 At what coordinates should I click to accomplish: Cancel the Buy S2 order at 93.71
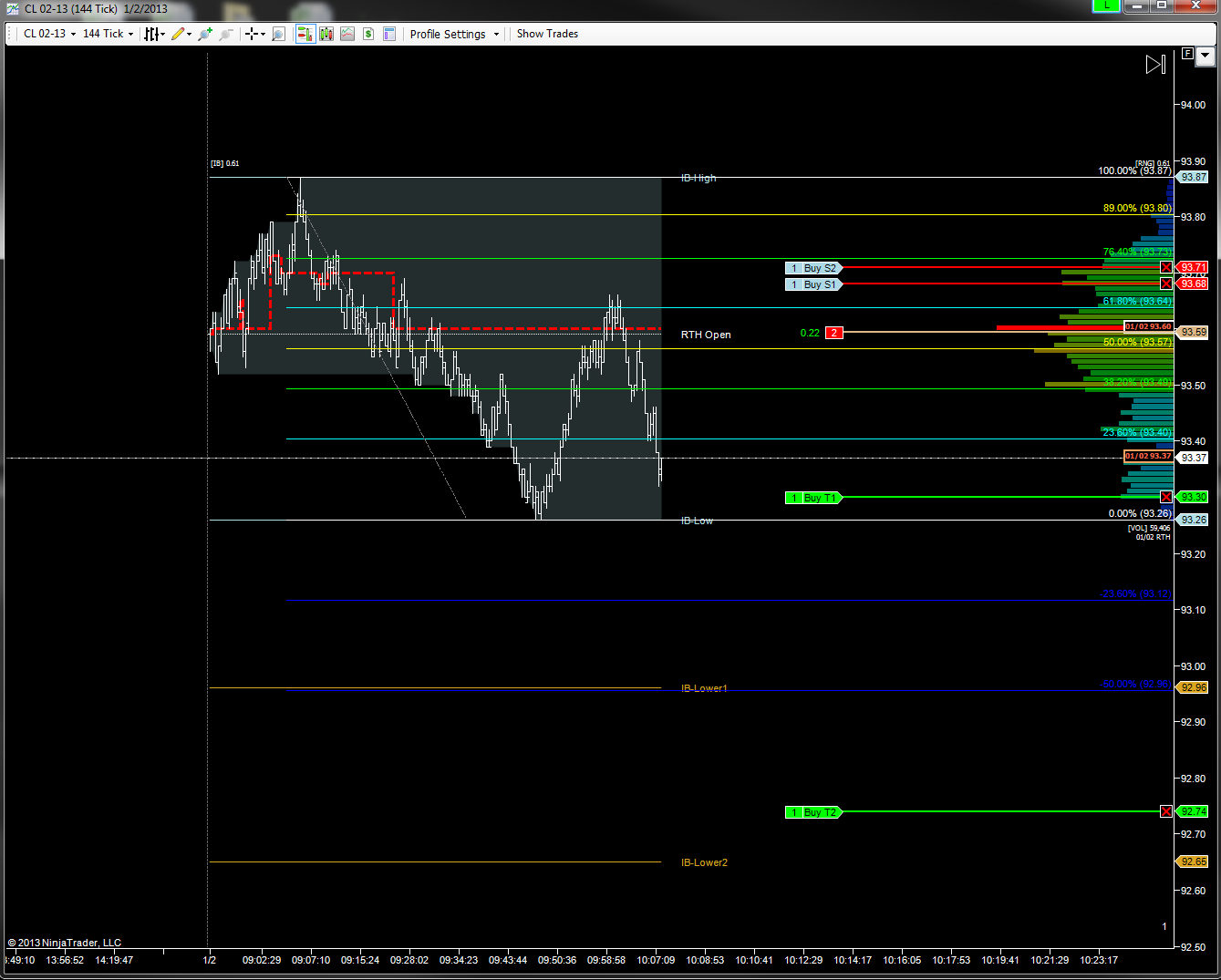(1166, 267)
